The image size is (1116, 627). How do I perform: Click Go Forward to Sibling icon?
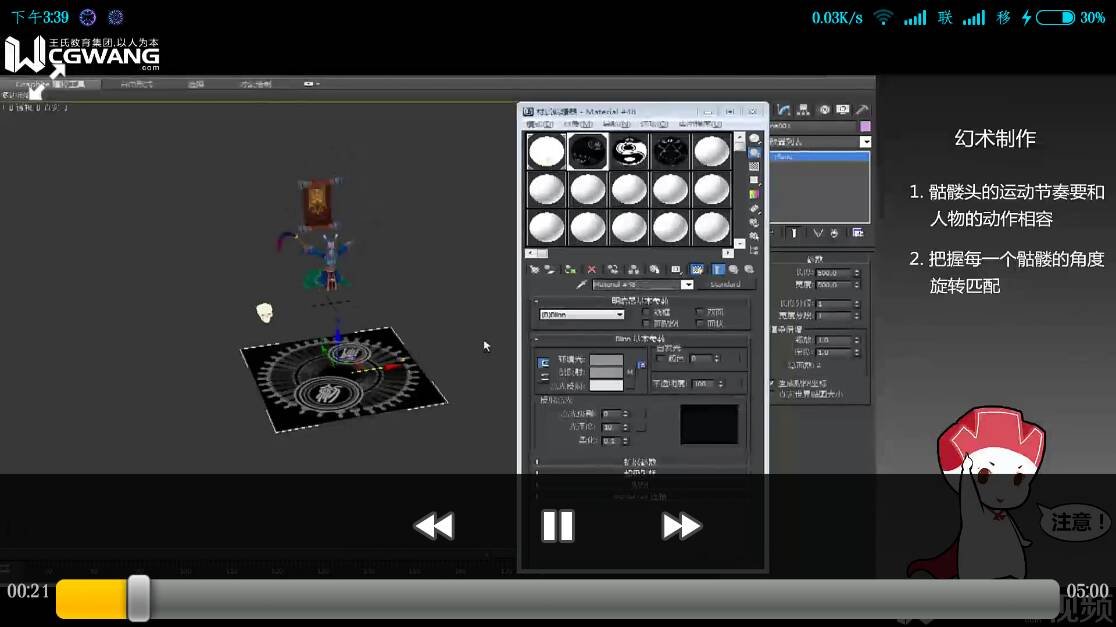click(749, 270)
